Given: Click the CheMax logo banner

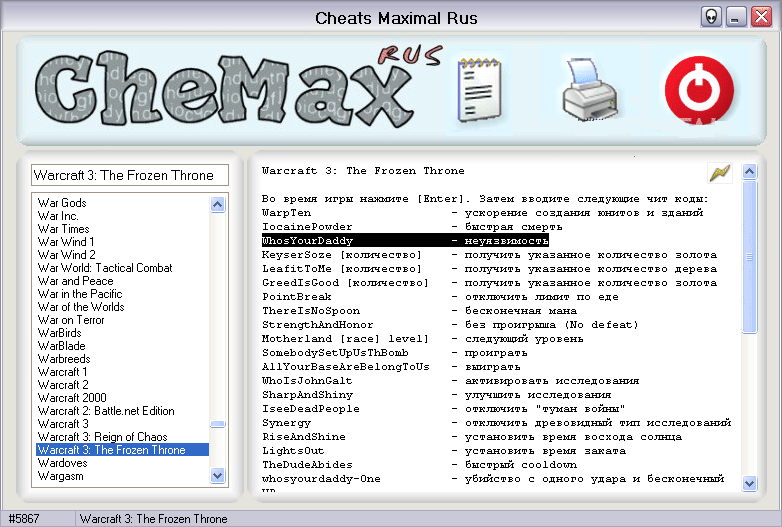Looking at the screenshot, I should tap(238, 88).
